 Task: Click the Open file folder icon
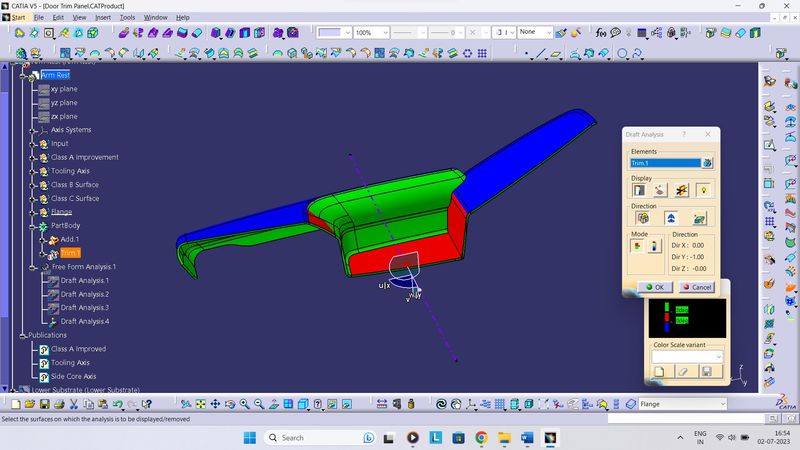[30, 404]
